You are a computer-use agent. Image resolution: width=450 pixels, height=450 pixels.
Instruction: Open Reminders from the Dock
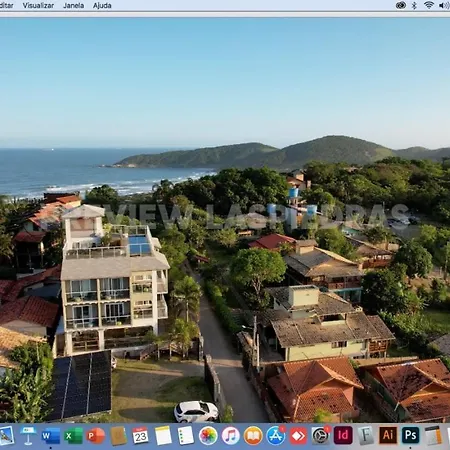click(x=186, y=435)
